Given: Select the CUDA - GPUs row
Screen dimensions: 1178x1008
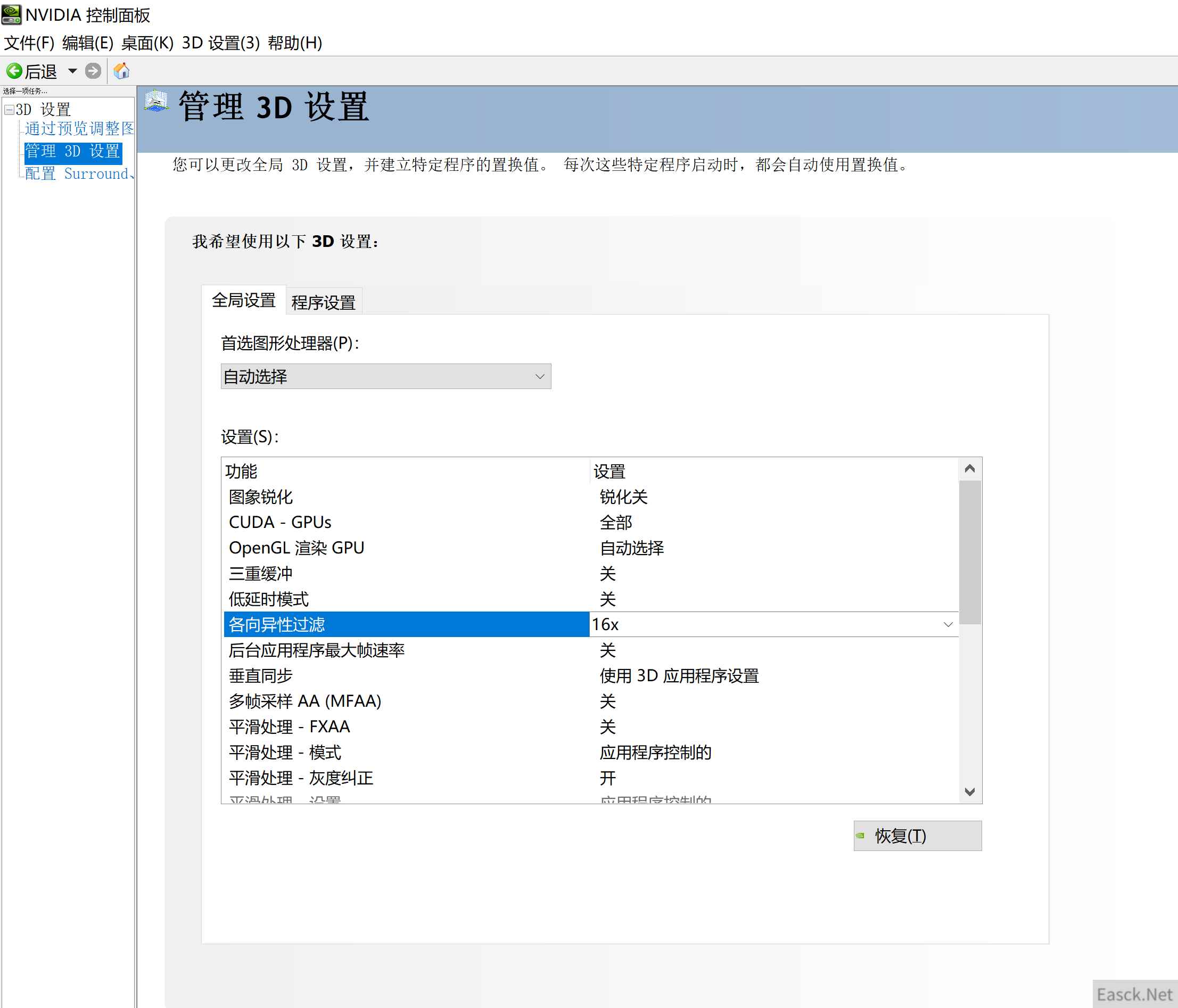Looking at the screenshot, I should (591, 523).
